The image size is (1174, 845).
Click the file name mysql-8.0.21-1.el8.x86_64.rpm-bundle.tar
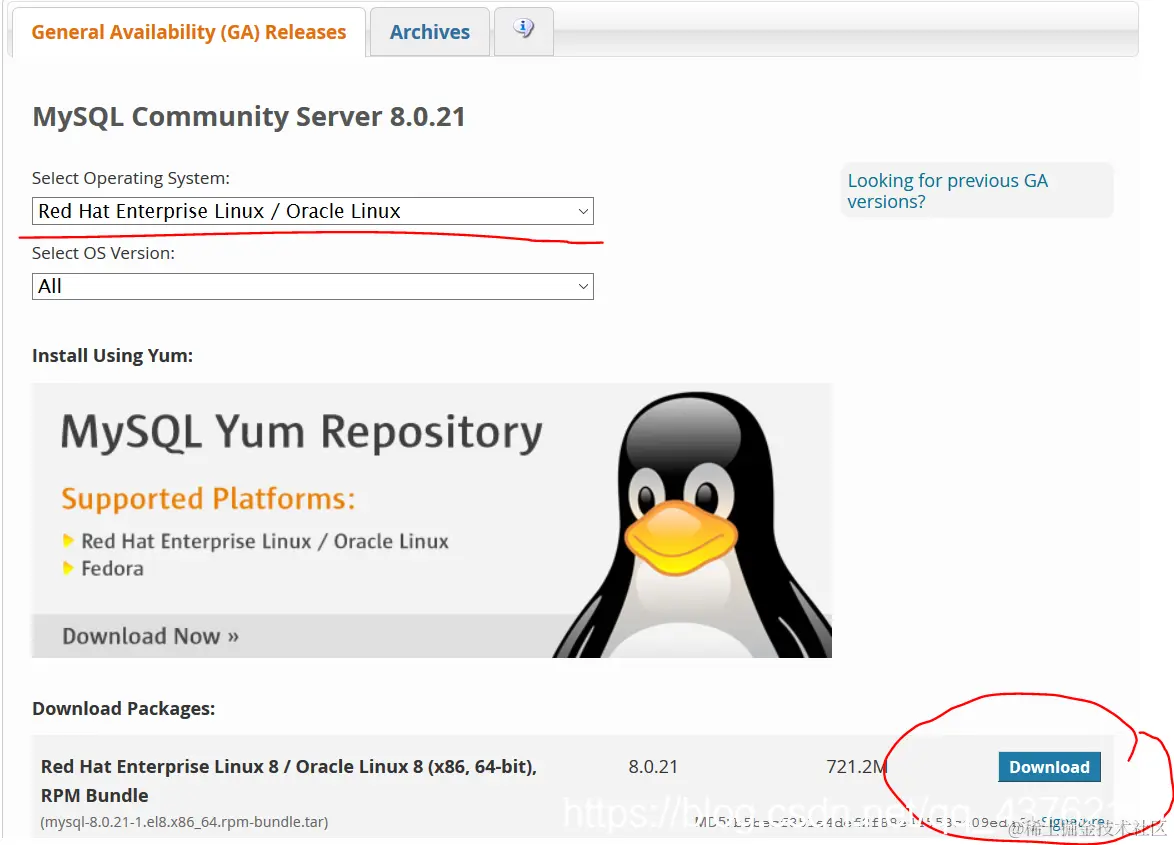click(184, 822)
